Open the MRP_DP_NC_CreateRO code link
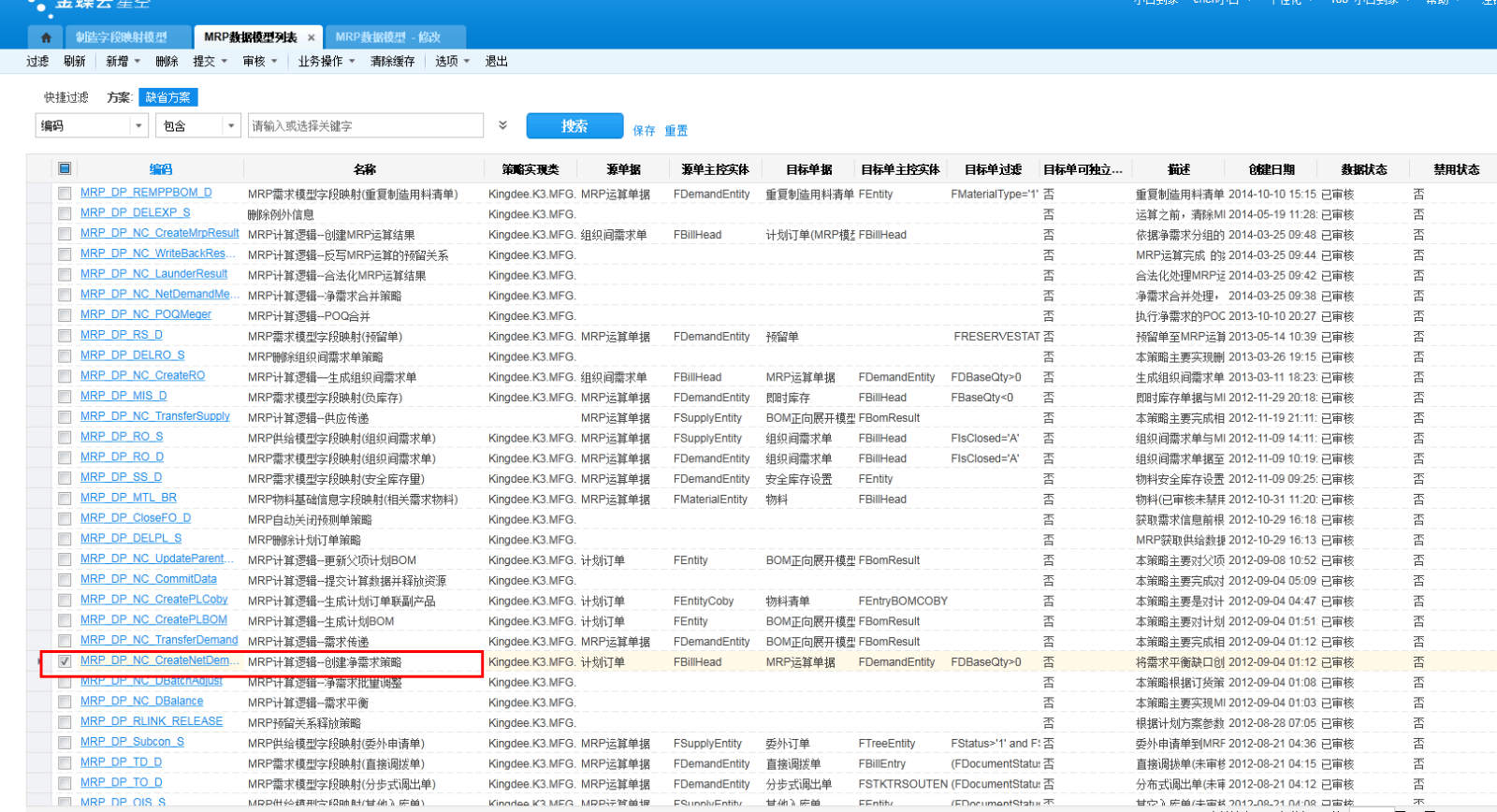 click(142, 376)
